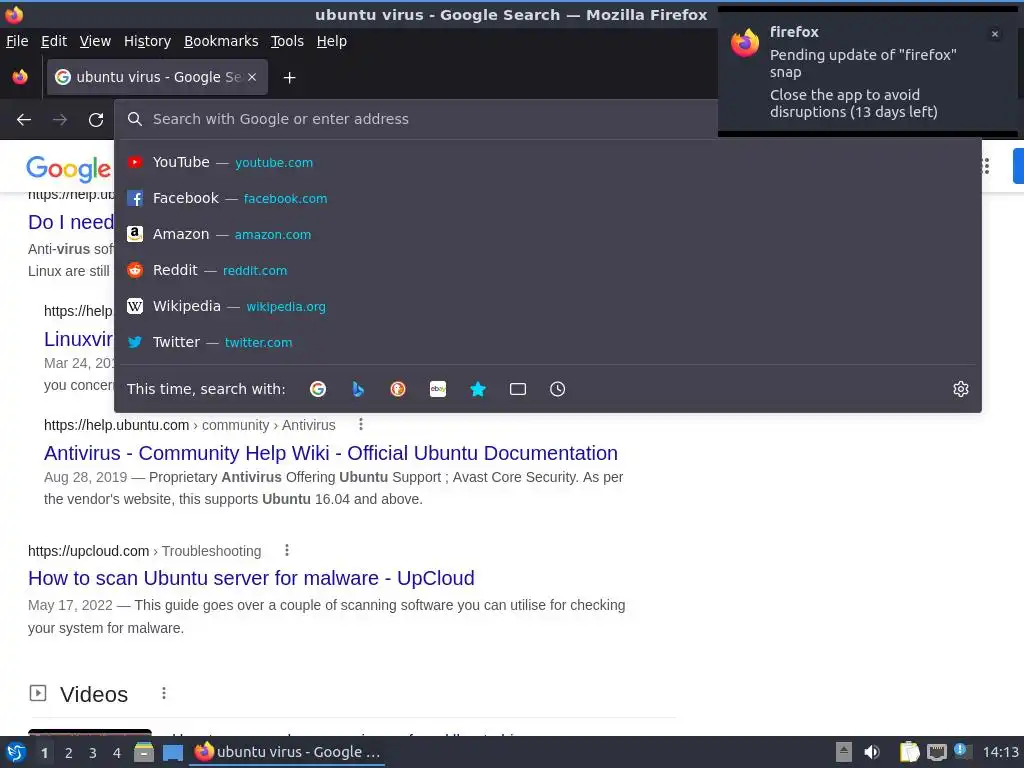The image size is (1024, 768).
Task: Reload the current page
Action: [x=96, y=120]
